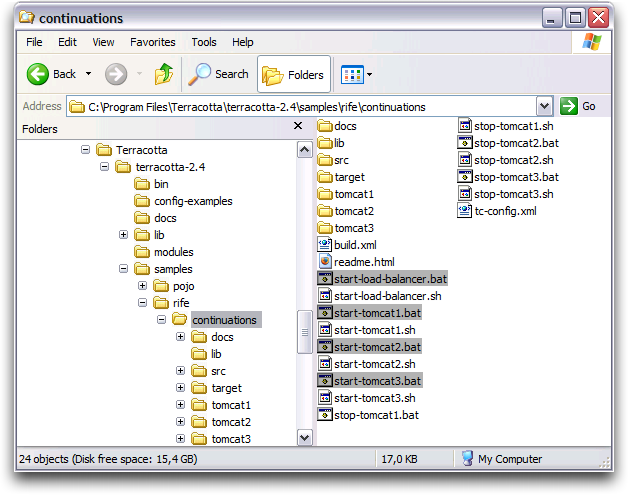Click the Views icon in toolbar

click(352, 74)
